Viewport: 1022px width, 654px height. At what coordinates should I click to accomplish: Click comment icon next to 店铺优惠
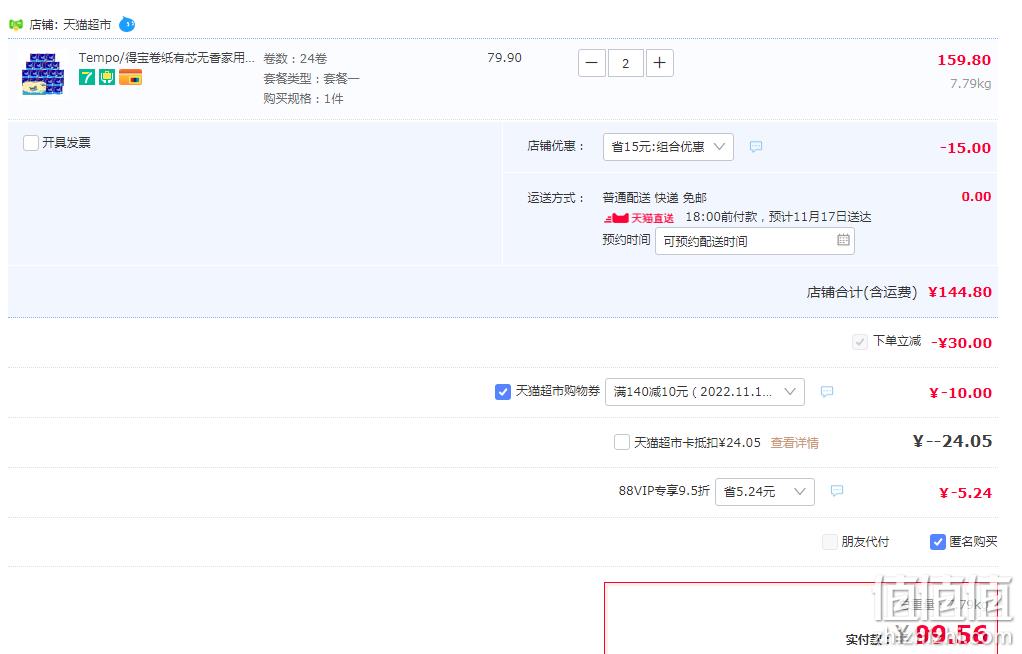point(756,147)
